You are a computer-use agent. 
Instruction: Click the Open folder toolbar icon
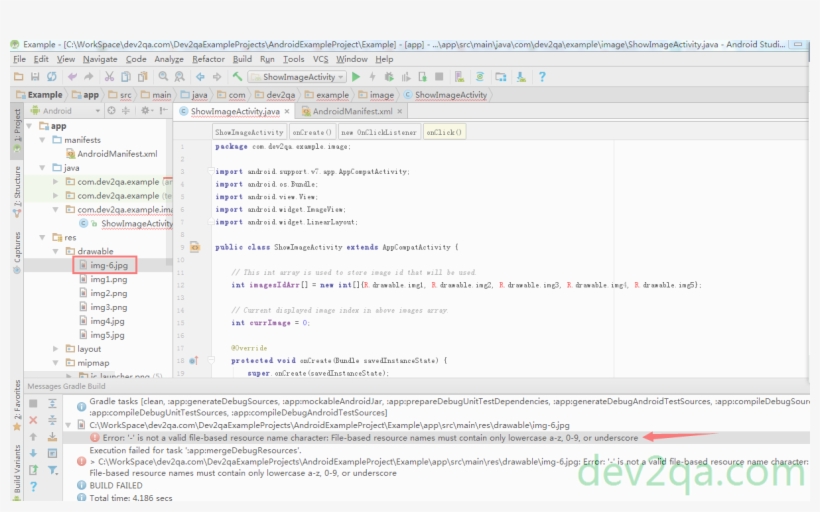pos(18,77)
